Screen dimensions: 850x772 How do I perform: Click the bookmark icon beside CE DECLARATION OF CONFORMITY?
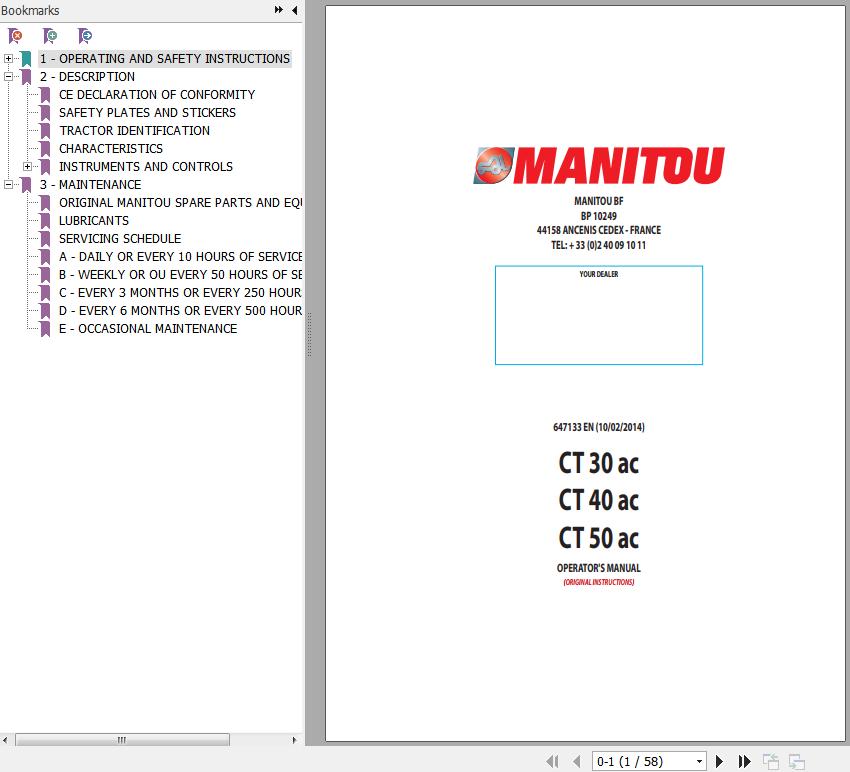point(46,95)
